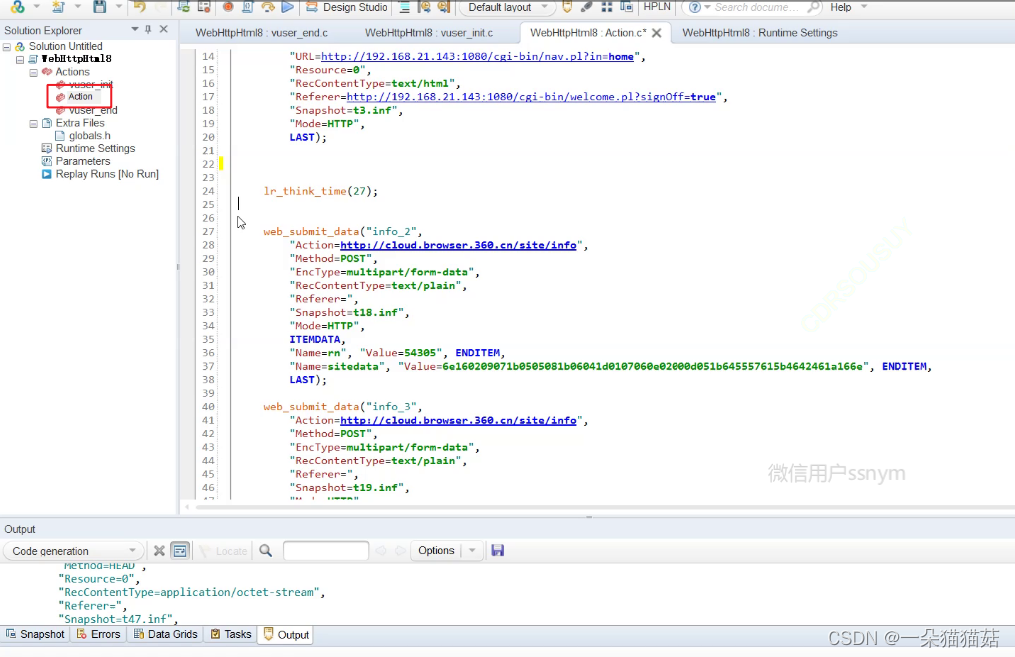Viewport: 1015px width, 657px height.
Task: Pin the Solution Explorer pane
Action: pyautogui.click(x=148, y=29)
